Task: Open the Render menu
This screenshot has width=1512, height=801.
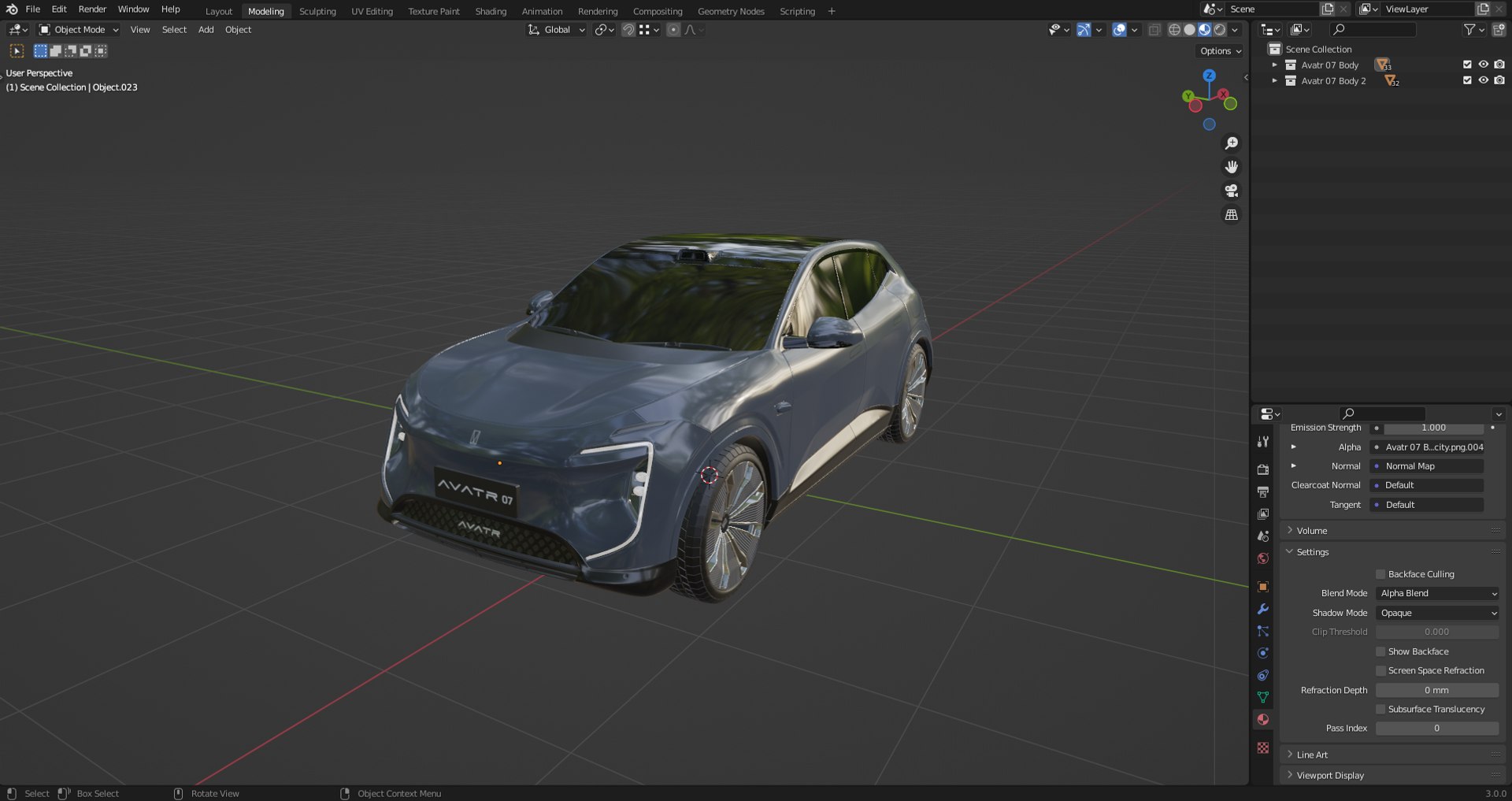Action: tap(92, 9)
